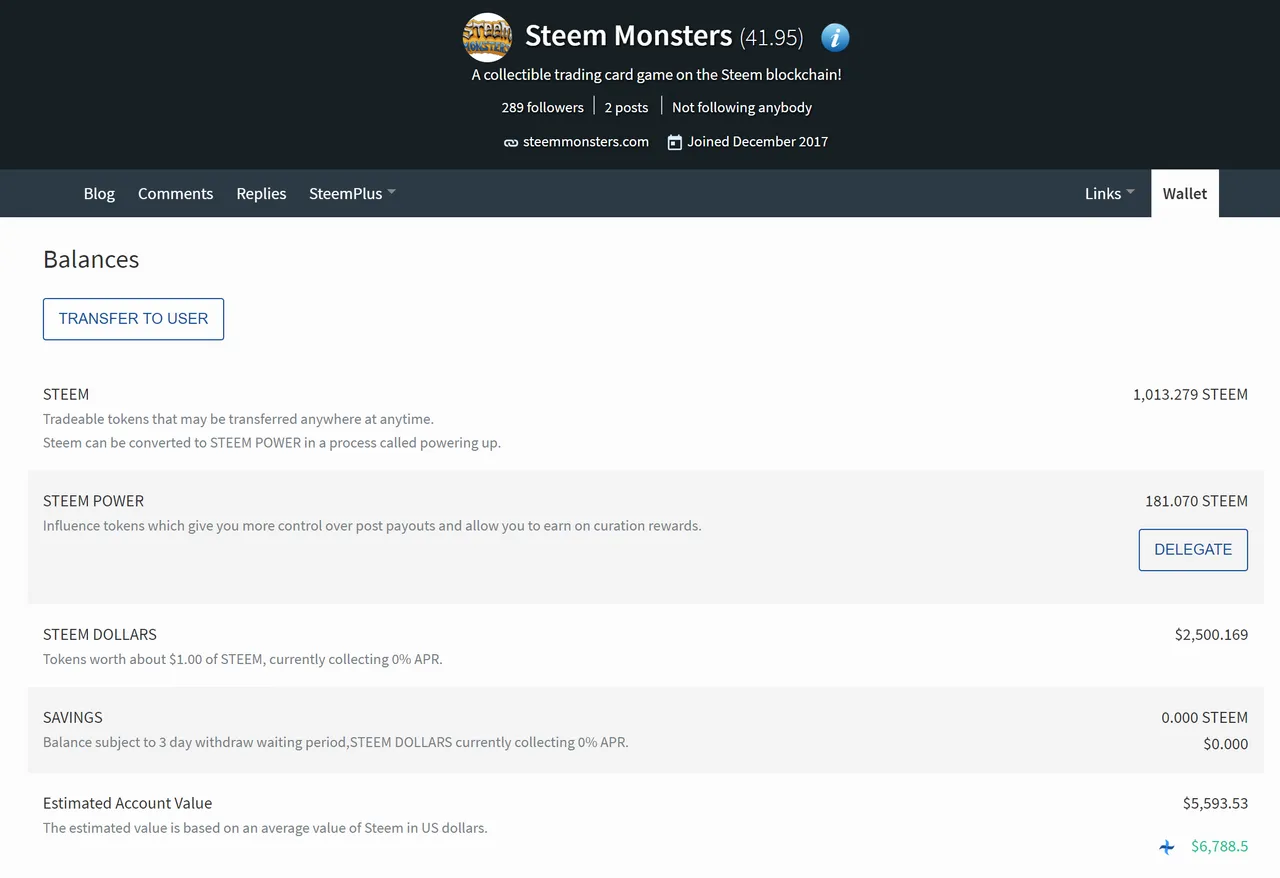Click the SAVINGS label
1280x878 pixels.
(x=72, y=717)
